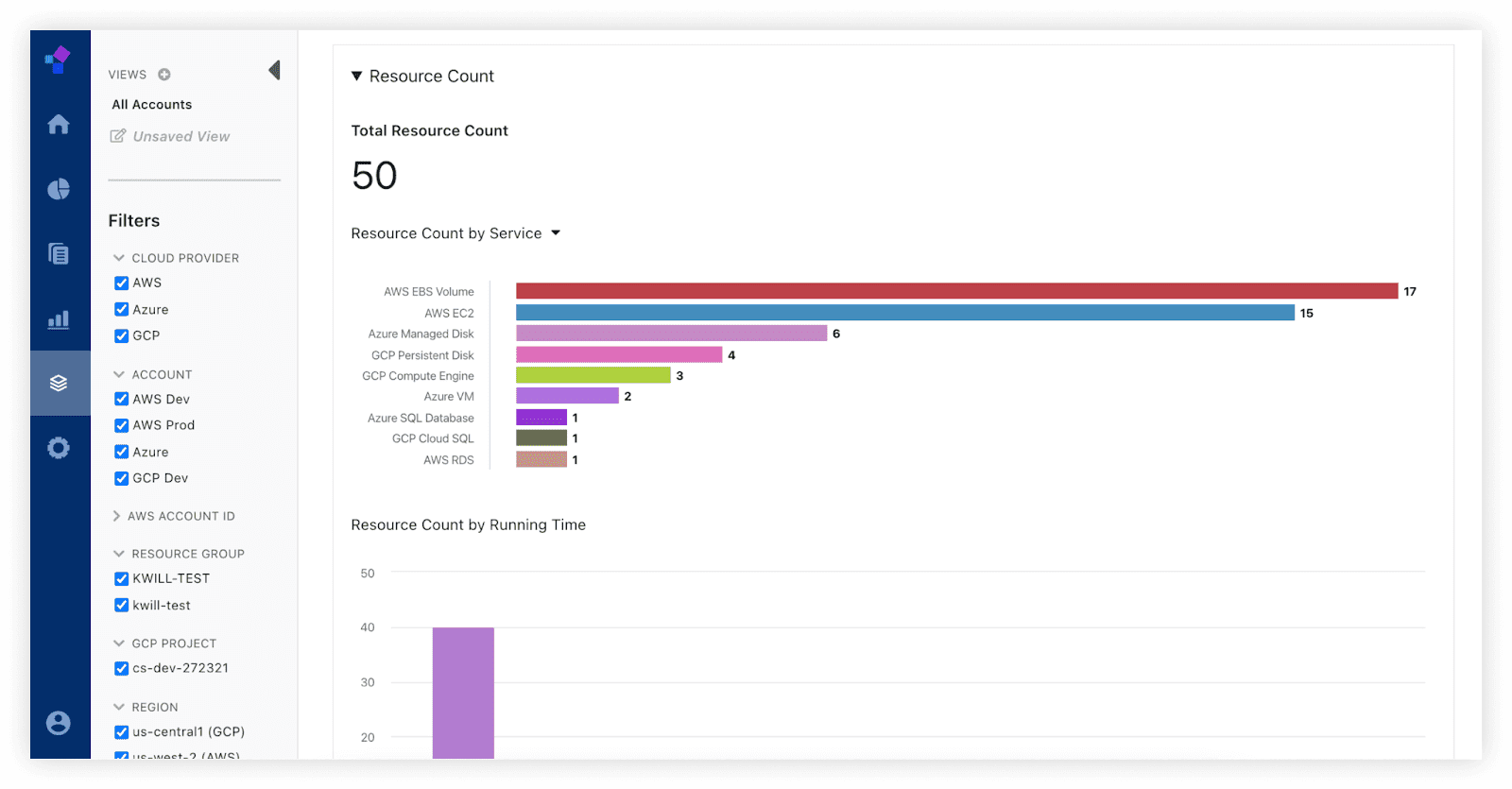Screen dimensions: 1512x789
Task: Click the app logo in the sidebar
Action: (x=58, y=60)
